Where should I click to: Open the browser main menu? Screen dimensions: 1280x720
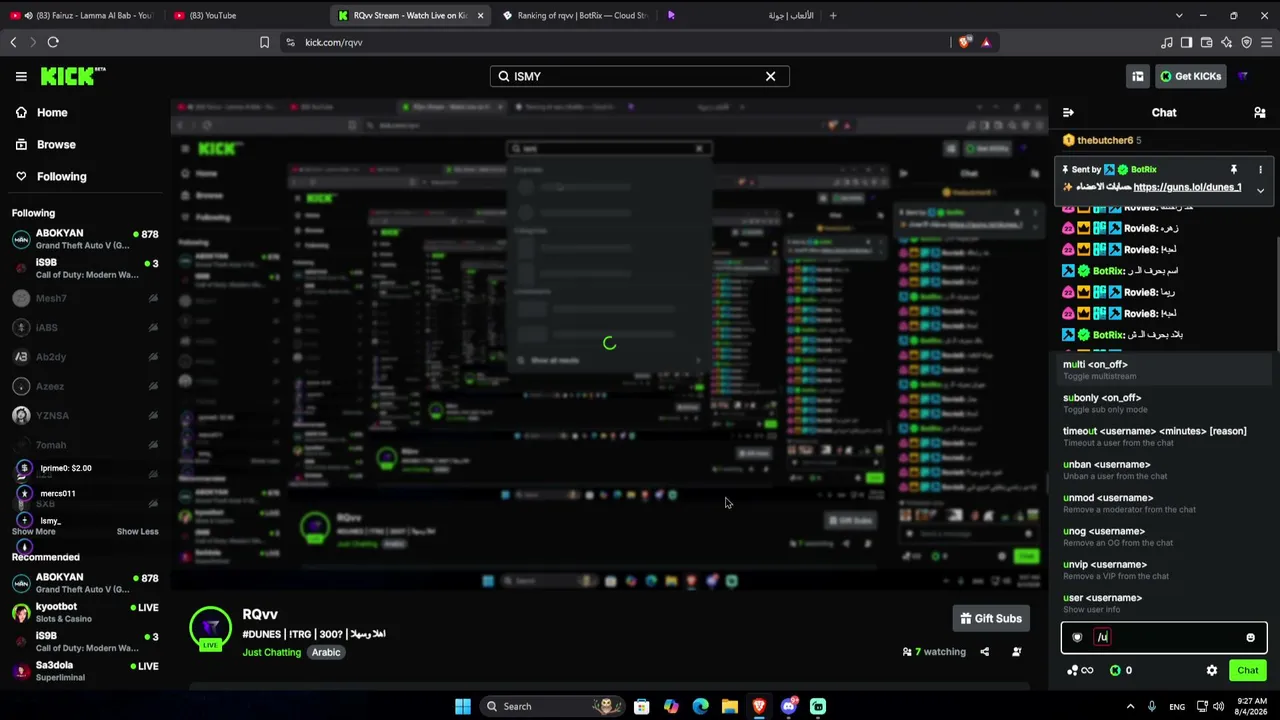[1266, 42]
